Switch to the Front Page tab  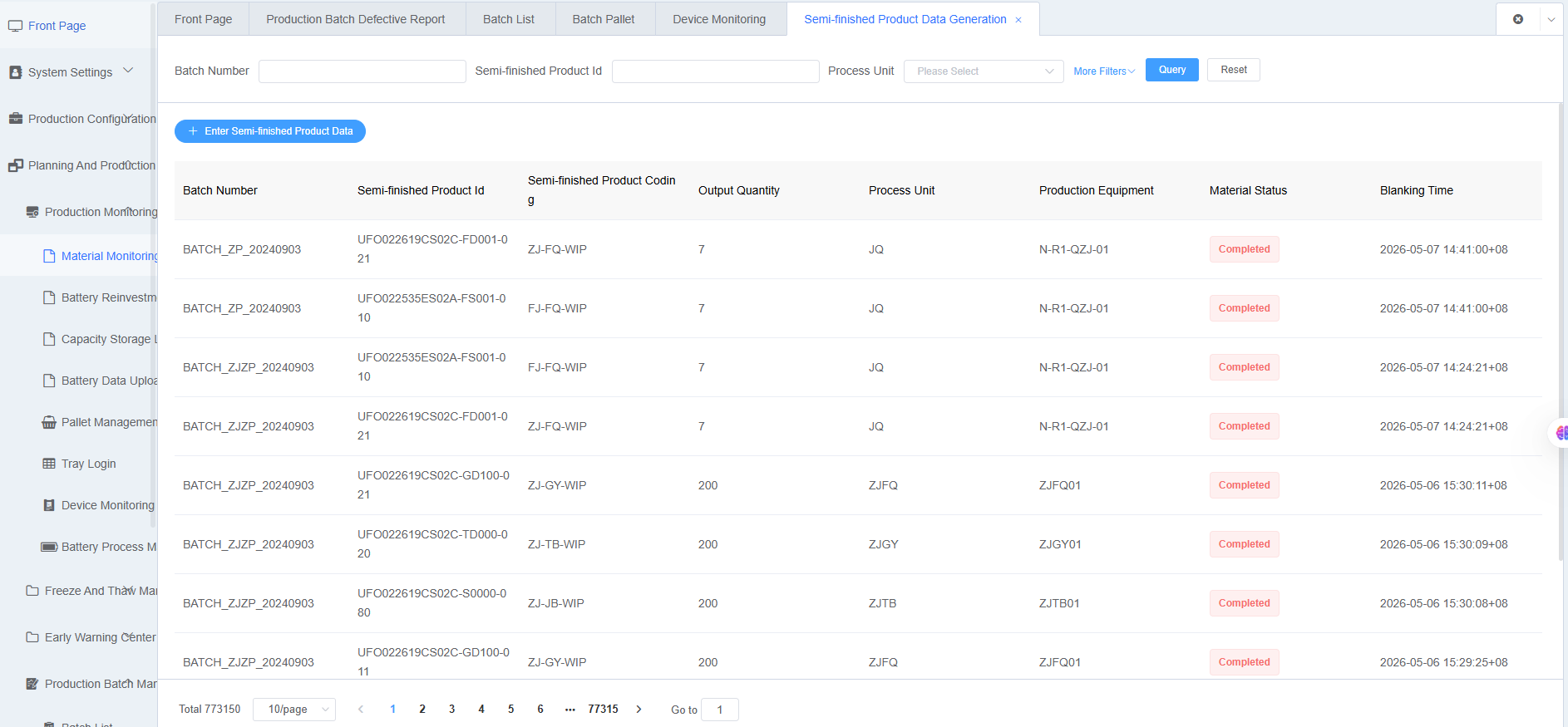click(204, 19)
